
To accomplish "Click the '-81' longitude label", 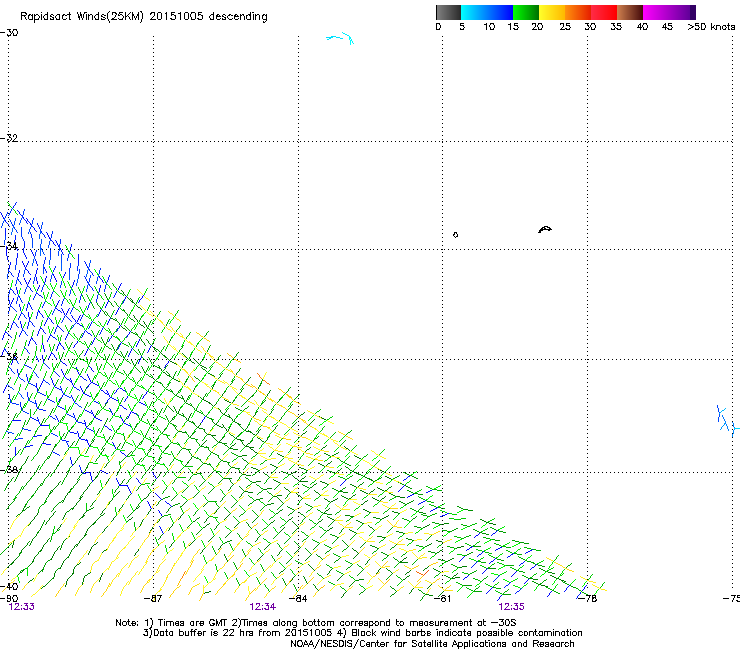I will click(x=442, y=599).
